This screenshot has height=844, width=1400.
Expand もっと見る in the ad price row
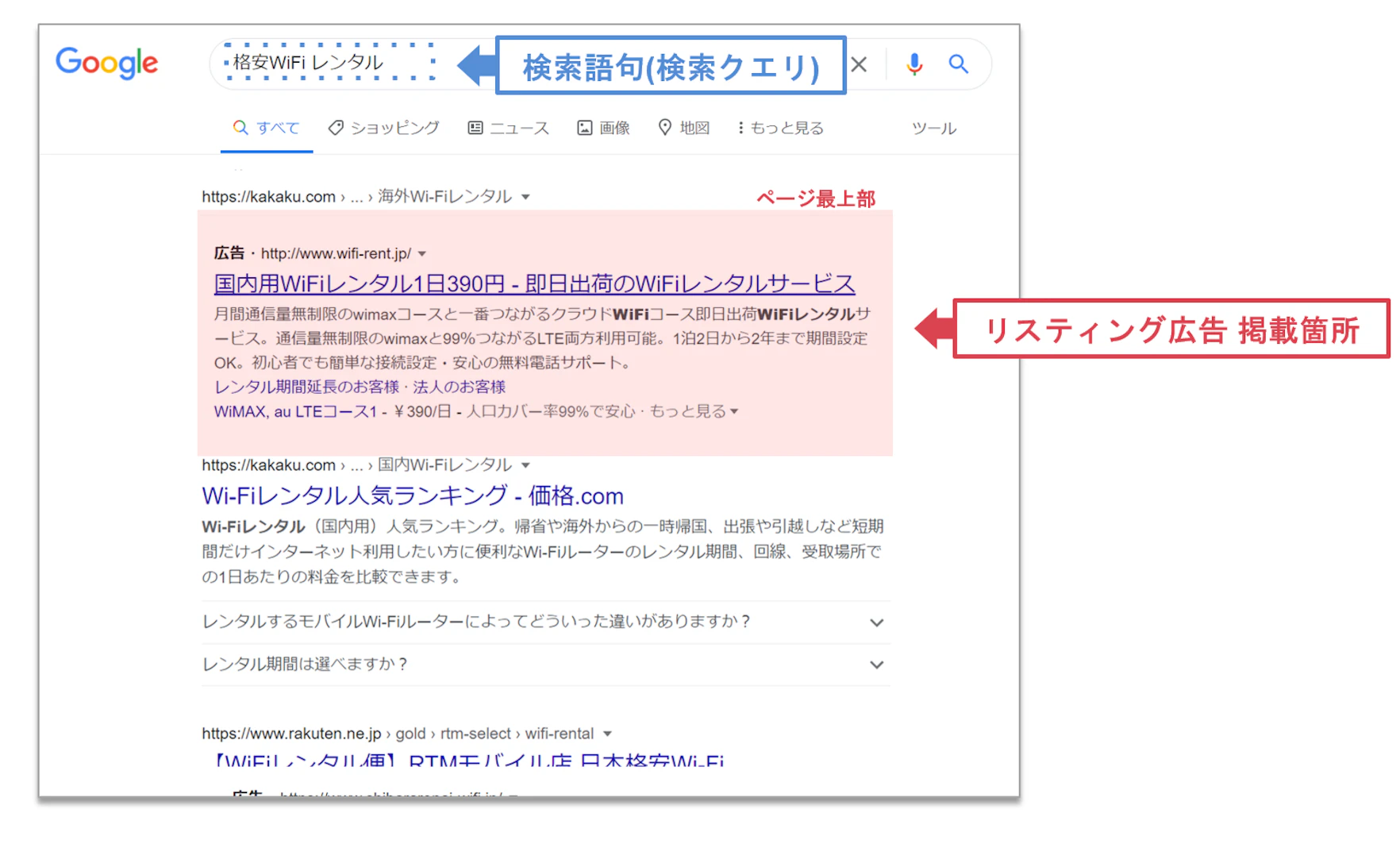click(x=694, y=411)
